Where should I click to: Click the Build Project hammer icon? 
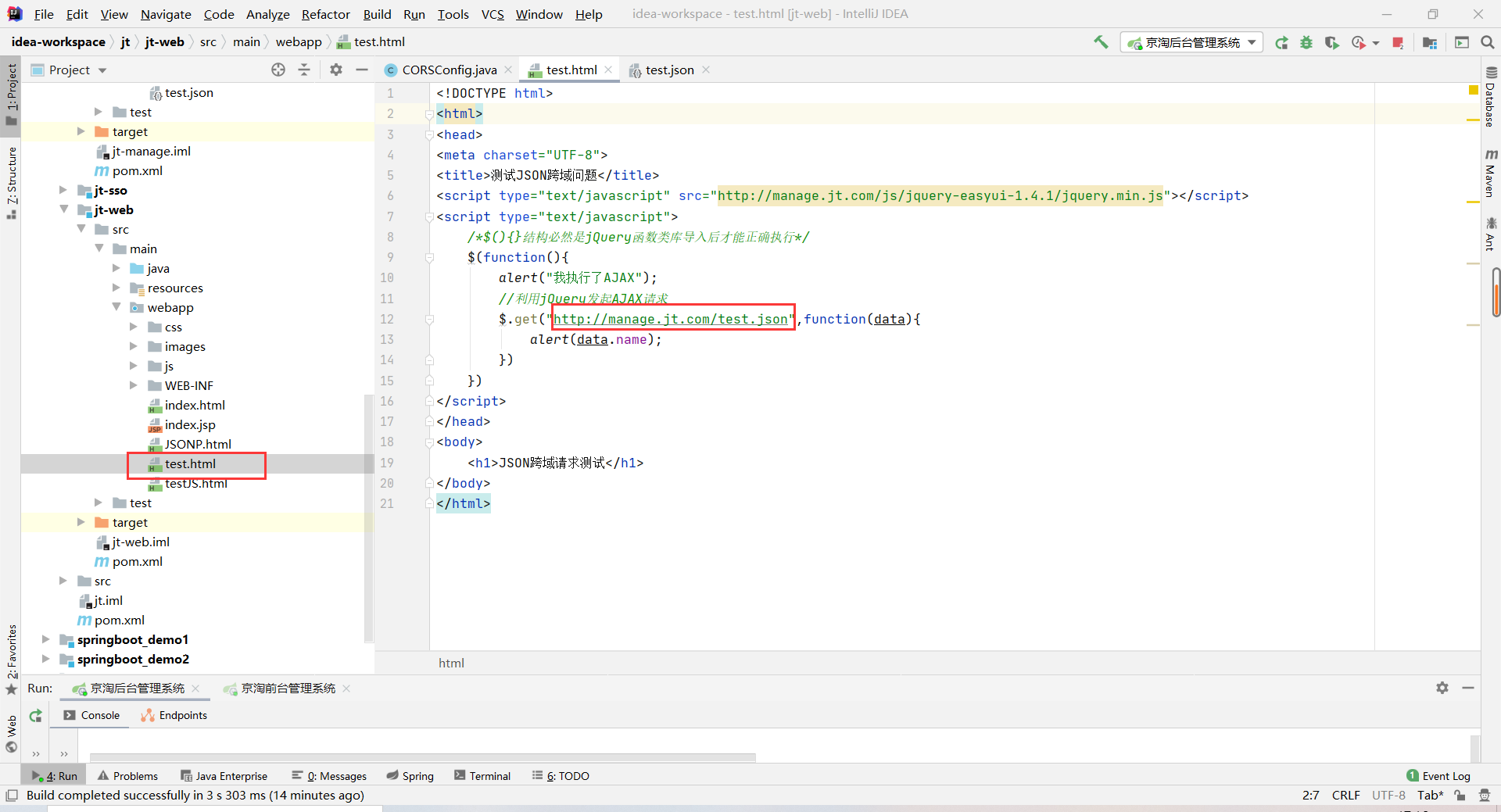(x=1101, y=42)
